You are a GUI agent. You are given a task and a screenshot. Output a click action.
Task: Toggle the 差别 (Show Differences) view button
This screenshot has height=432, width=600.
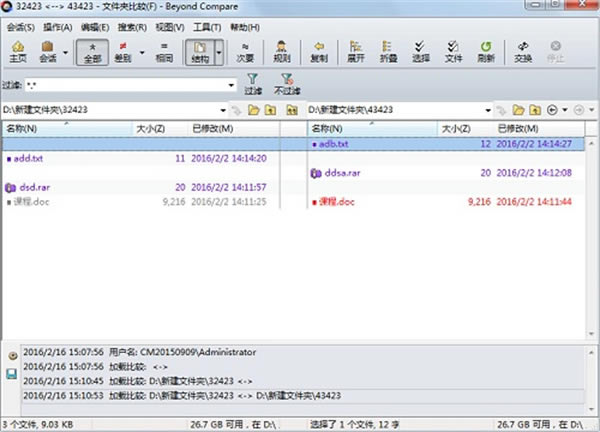(x=124, y=50)
